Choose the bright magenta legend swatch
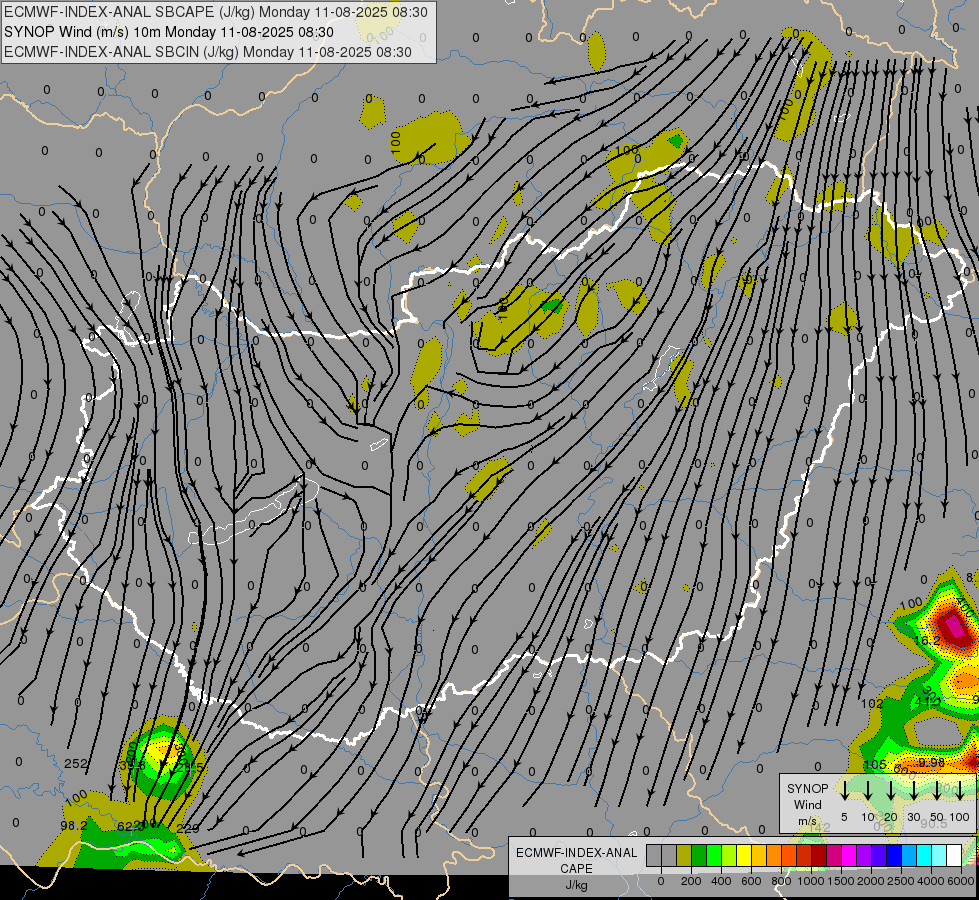Screen dimensions: 979x900 tap(849, 855)
